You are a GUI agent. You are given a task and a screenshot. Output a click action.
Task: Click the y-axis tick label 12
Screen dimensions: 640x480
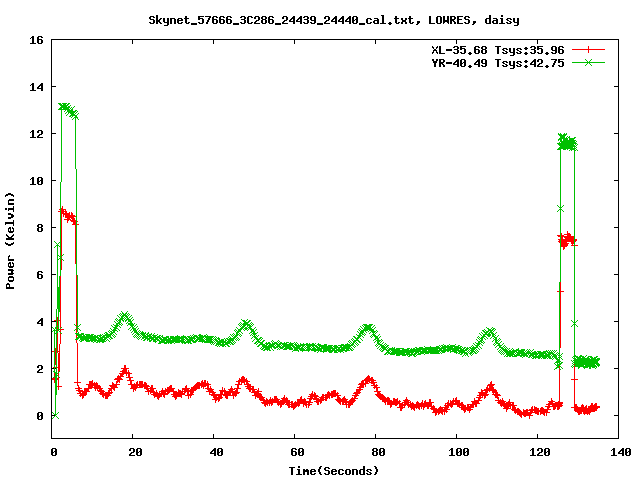[36, 134]
